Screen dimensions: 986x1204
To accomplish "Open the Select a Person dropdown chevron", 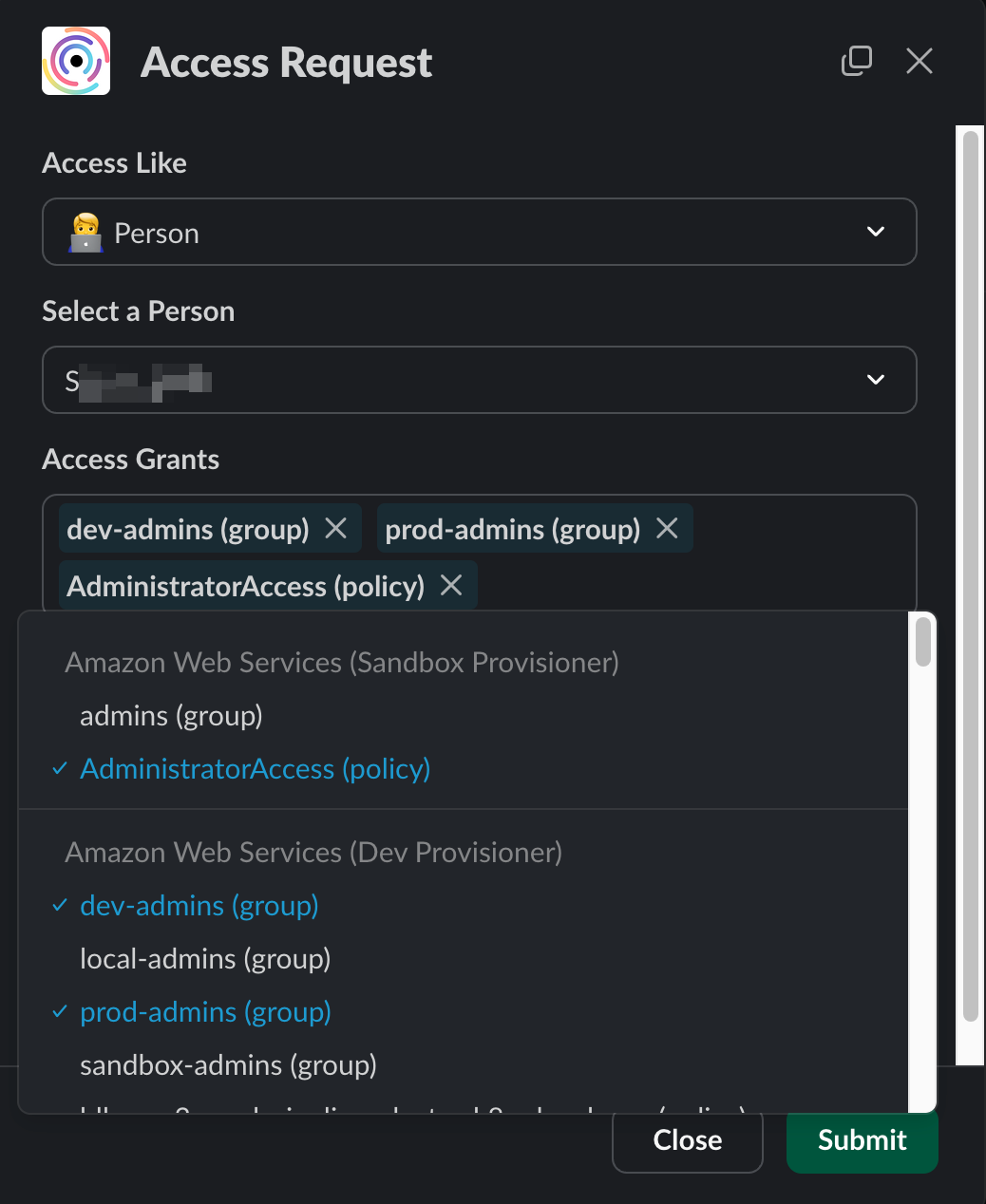I will [x=876, y=380].
